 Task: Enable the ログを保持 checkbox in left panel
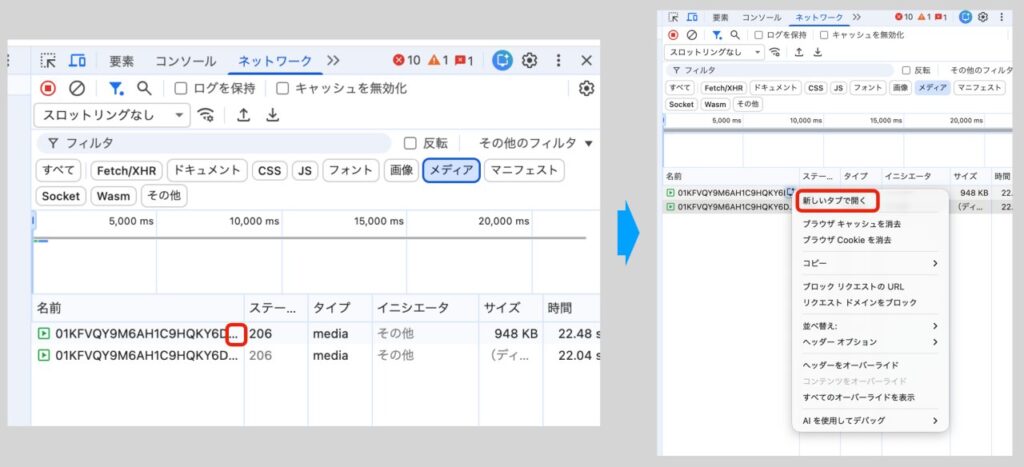(181, 88)
